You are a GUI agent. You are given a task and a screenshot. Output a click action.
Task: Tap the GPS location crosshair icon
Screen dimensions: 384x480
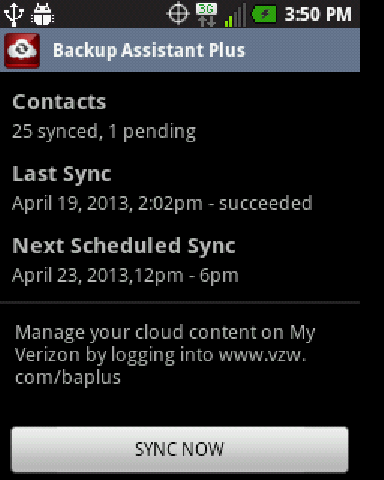tap(178, 13)
